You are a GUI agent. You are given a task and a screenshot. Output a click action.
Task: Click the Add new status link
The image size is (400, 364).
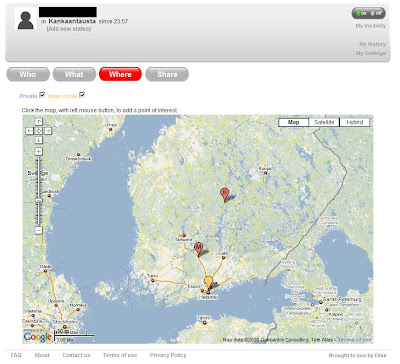click(69, 29)
